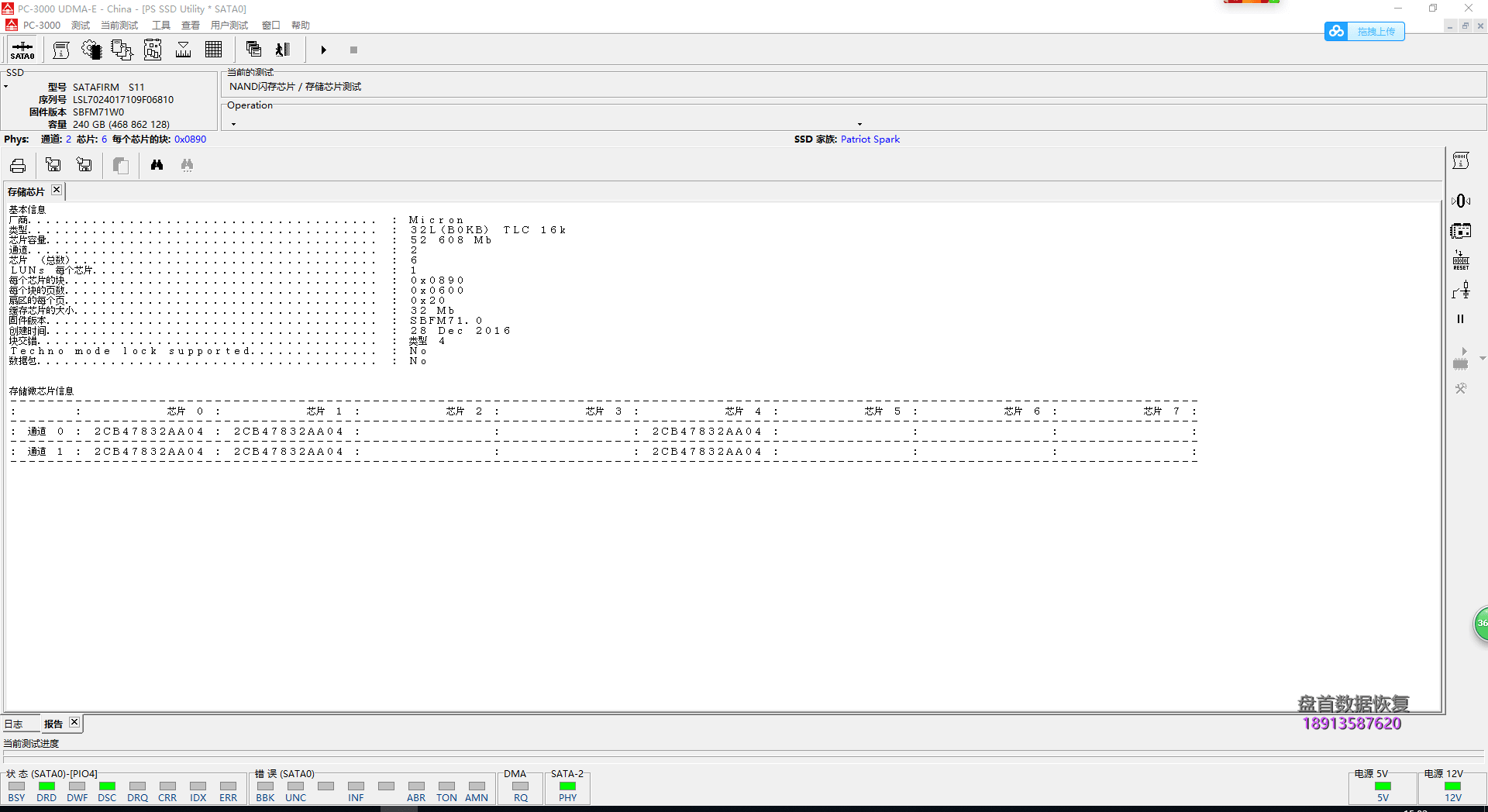Close the 报告 tab
The width and height of the screenshot is (1488, 812).
74,722
